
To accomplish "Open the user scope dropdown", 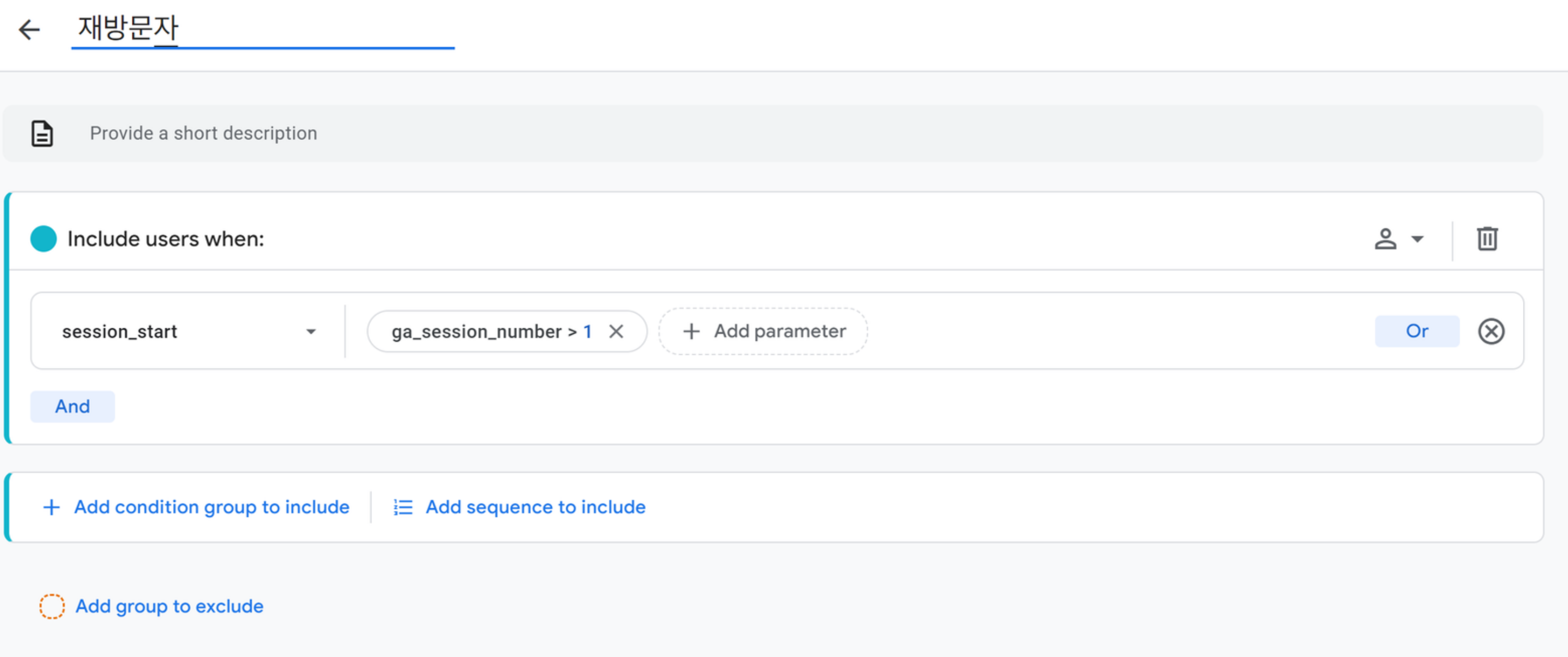I will (1399, 239).
